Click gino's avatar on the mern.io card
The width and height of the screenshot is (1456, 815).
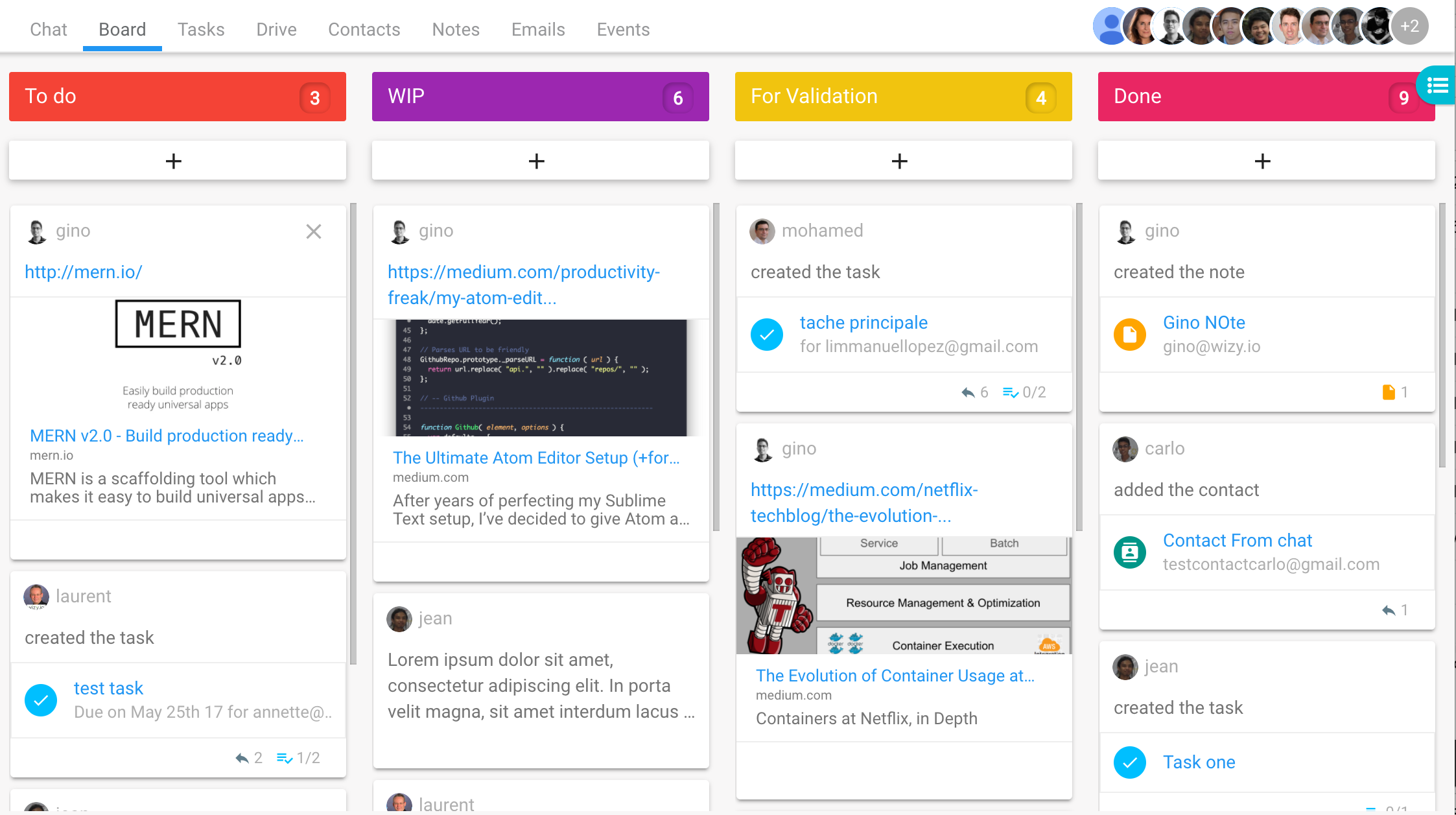[x=37, y=231]
